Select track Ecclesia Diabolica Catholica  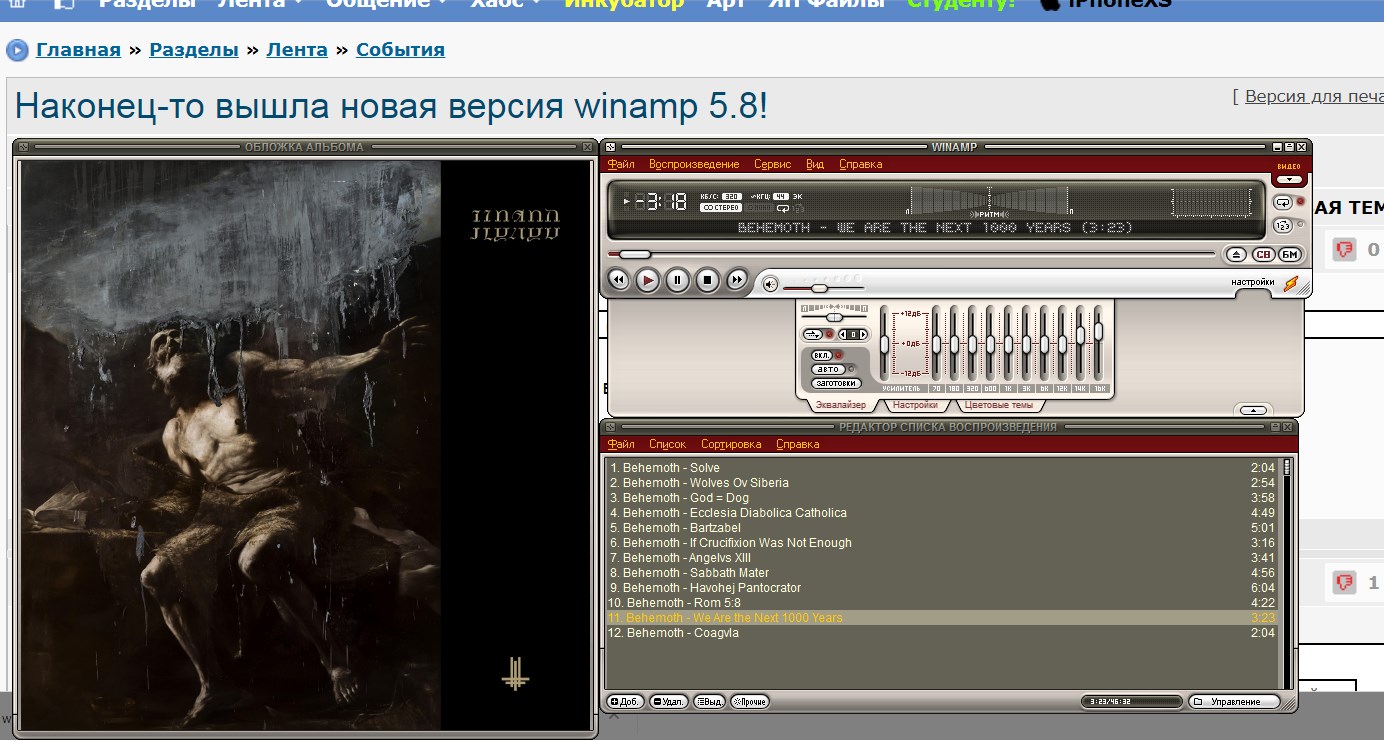(942, 513)
